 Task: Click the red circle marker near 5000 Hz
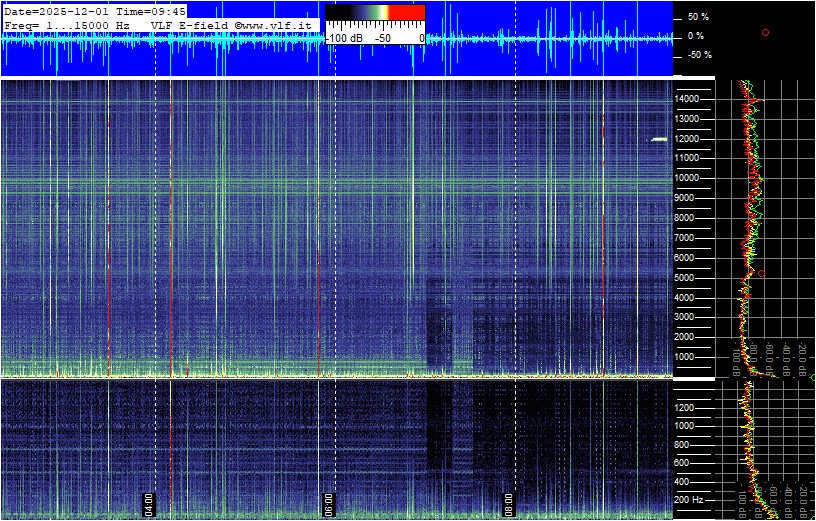762,273
